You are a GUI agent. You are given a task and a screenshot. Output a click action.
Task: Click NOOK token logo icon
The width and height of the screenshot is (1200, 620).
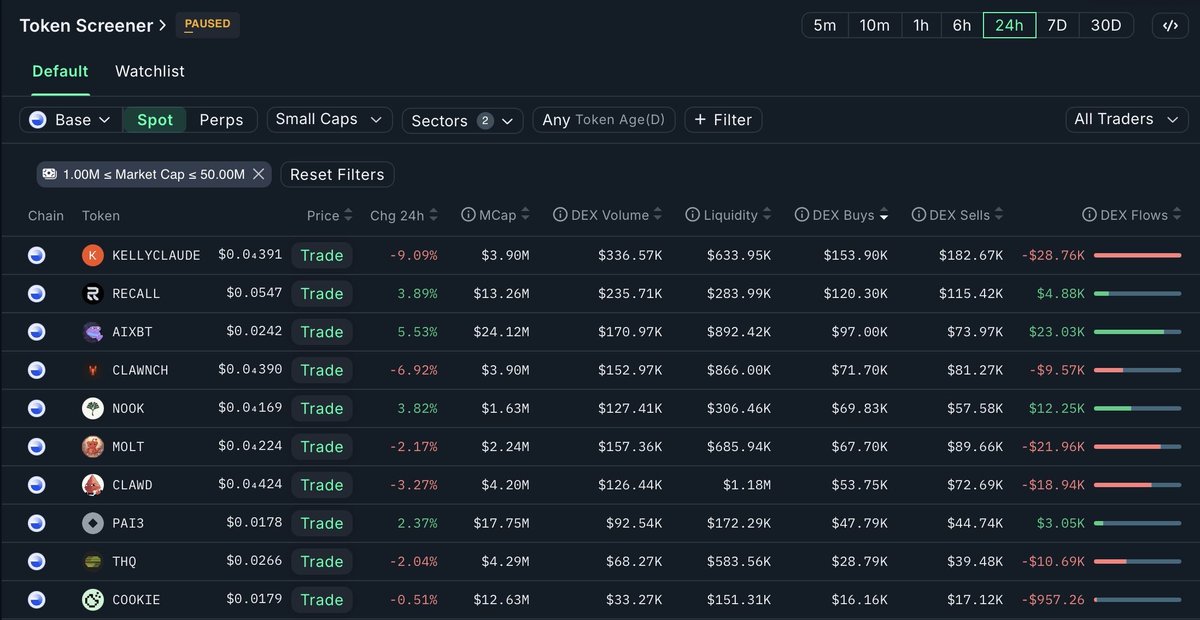click(x=92, y=408)
